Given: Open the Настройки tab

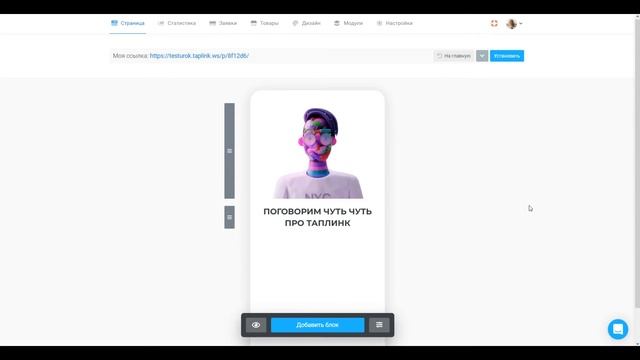Looking at the screenshot, I should point(394,23).
